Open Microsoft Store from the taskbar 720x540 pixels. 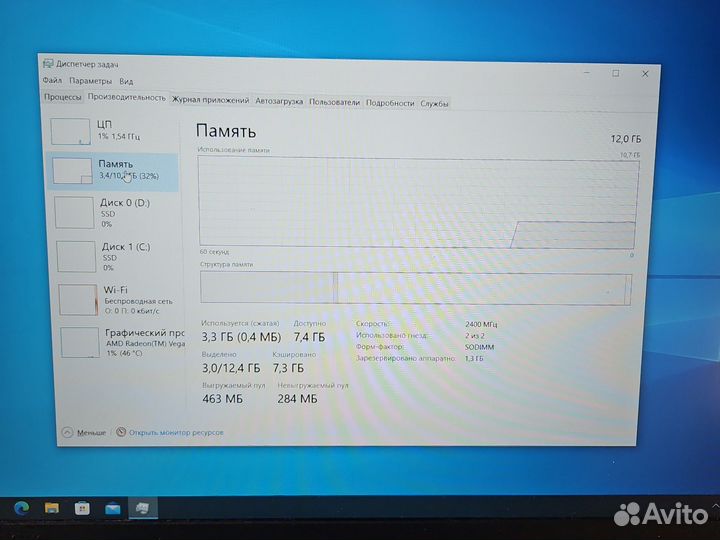click(x=82, y=508)
